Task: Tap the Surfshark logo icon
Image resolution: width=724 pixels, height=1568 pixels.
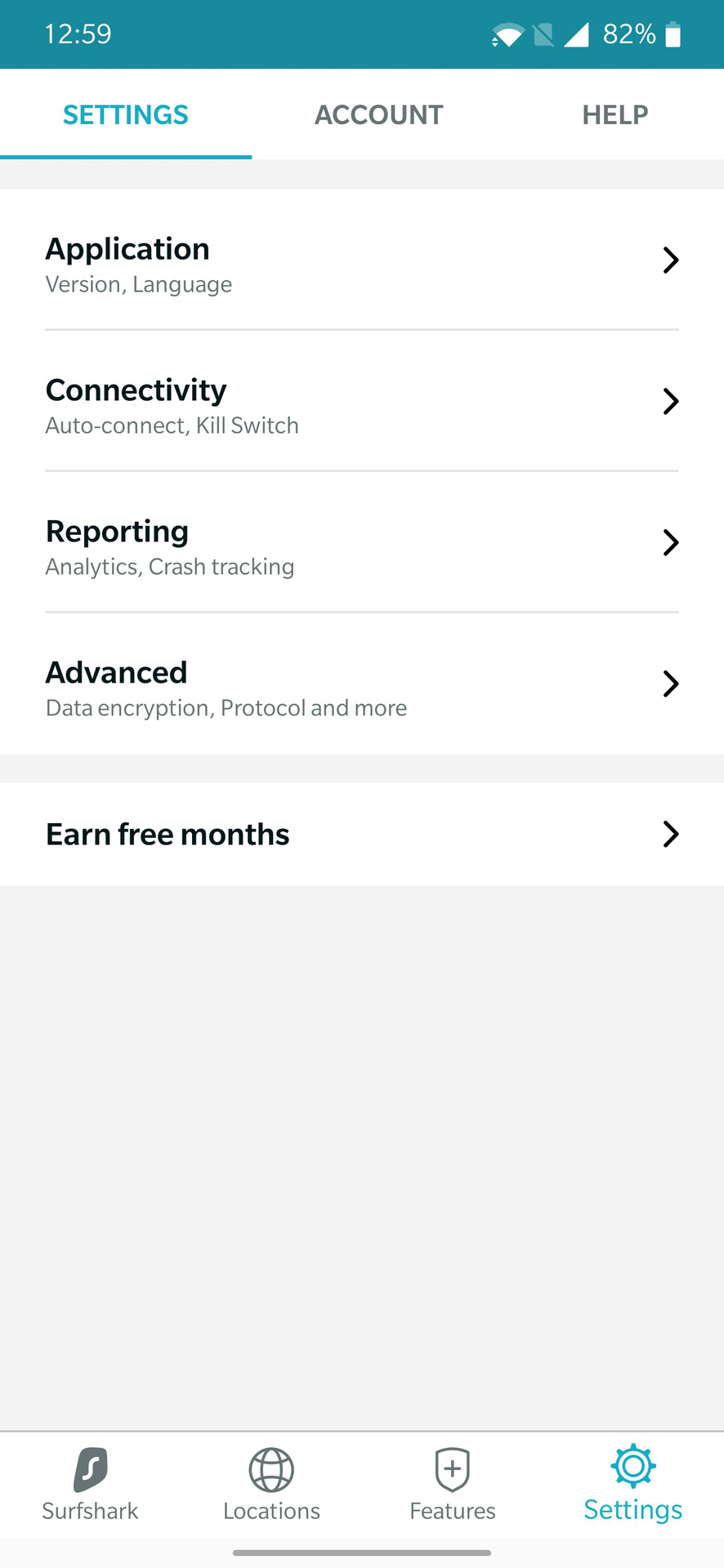Action: click(91, 1468)
